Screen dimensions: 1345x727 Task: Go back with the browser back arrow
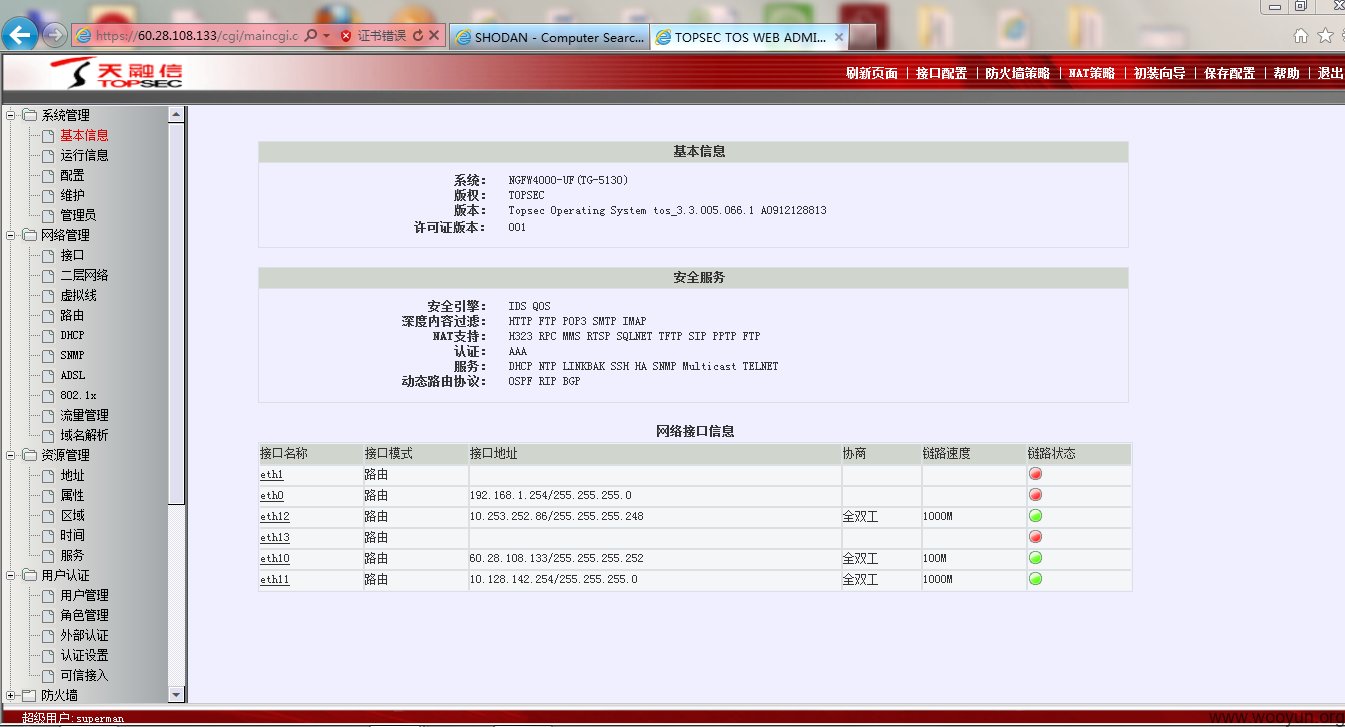22,35
